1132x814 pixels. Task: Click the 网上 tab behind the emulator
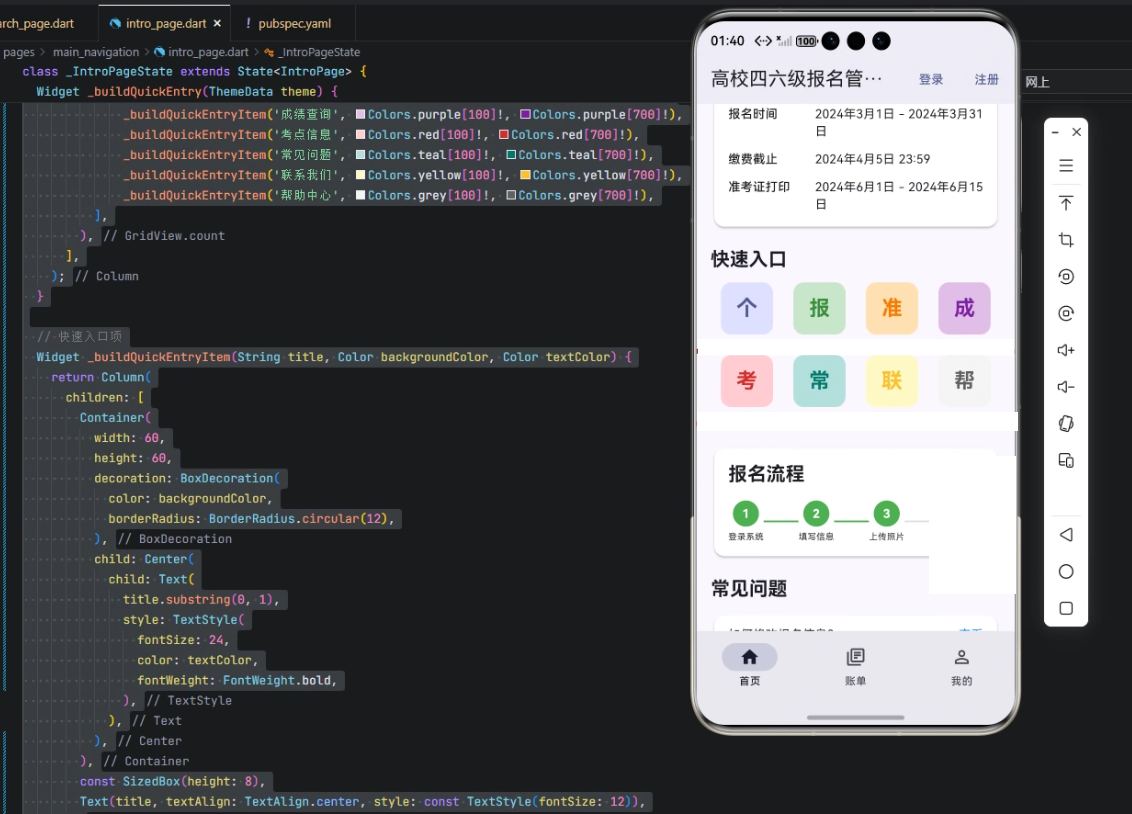(1037, 82)
